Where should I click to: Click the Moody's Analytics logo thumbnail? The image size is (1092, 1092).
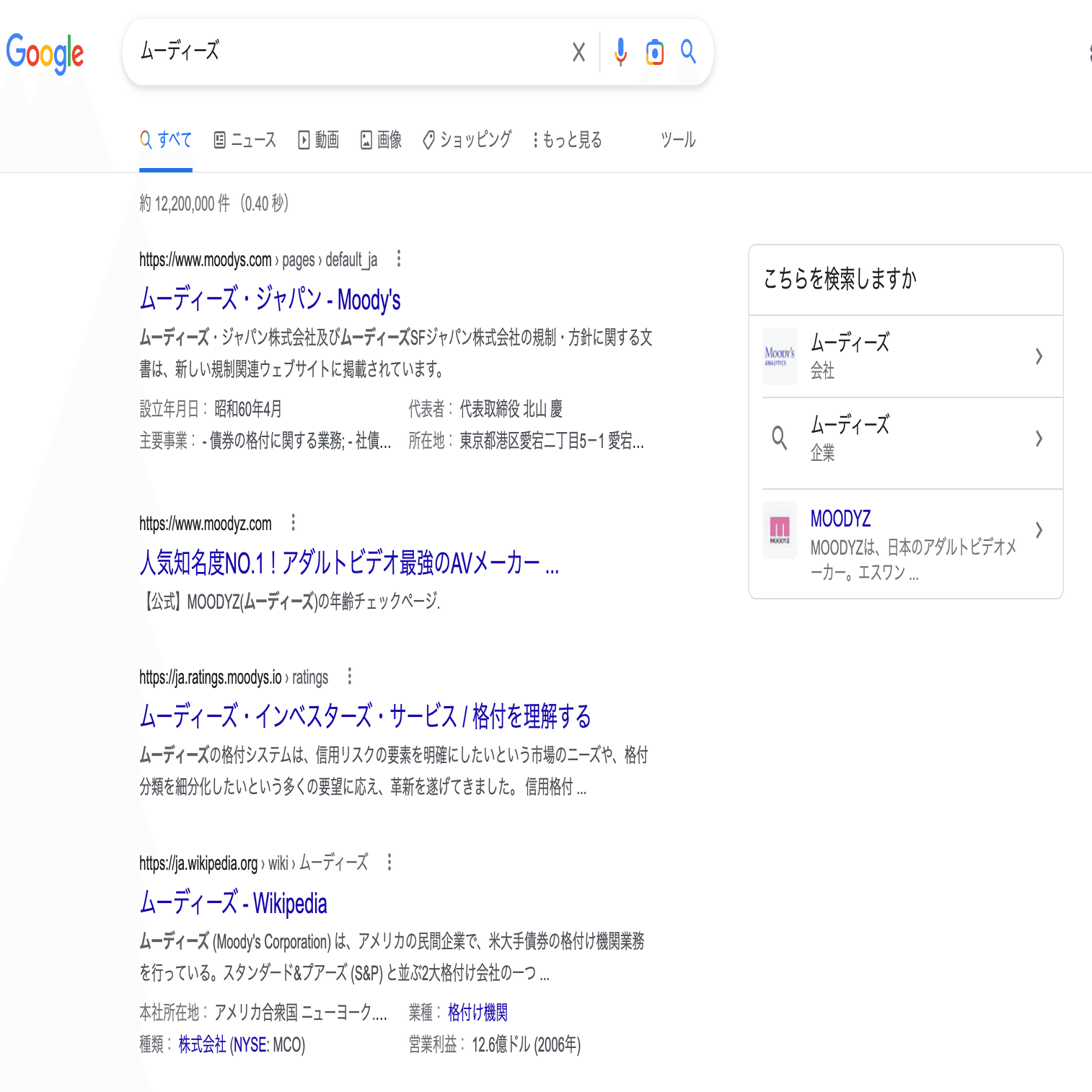click(780, 356)
